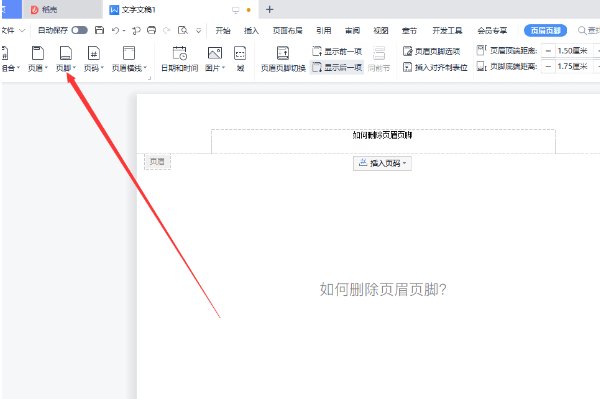Click the search magnifier icon in ribbon
600x399 pixels.
582,30
